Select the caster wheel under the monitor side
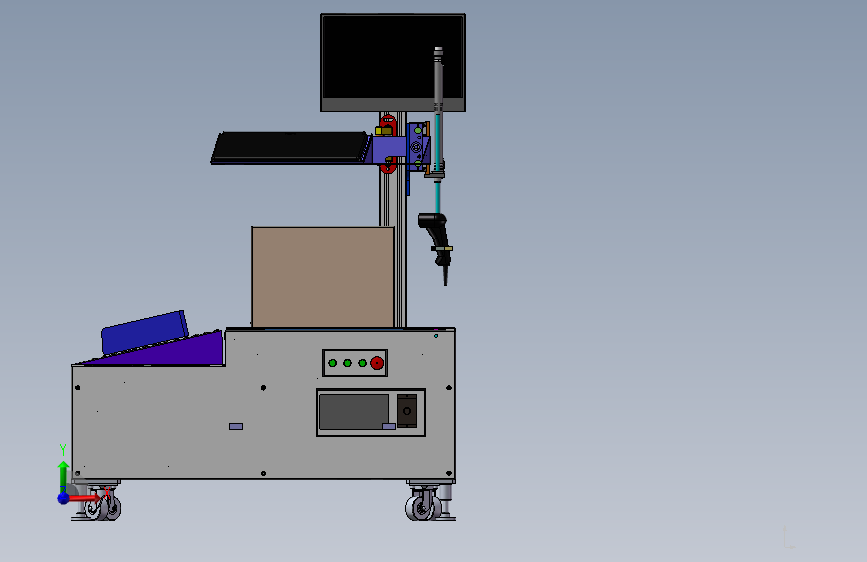The image size is (867, 562). click(423, 506)
